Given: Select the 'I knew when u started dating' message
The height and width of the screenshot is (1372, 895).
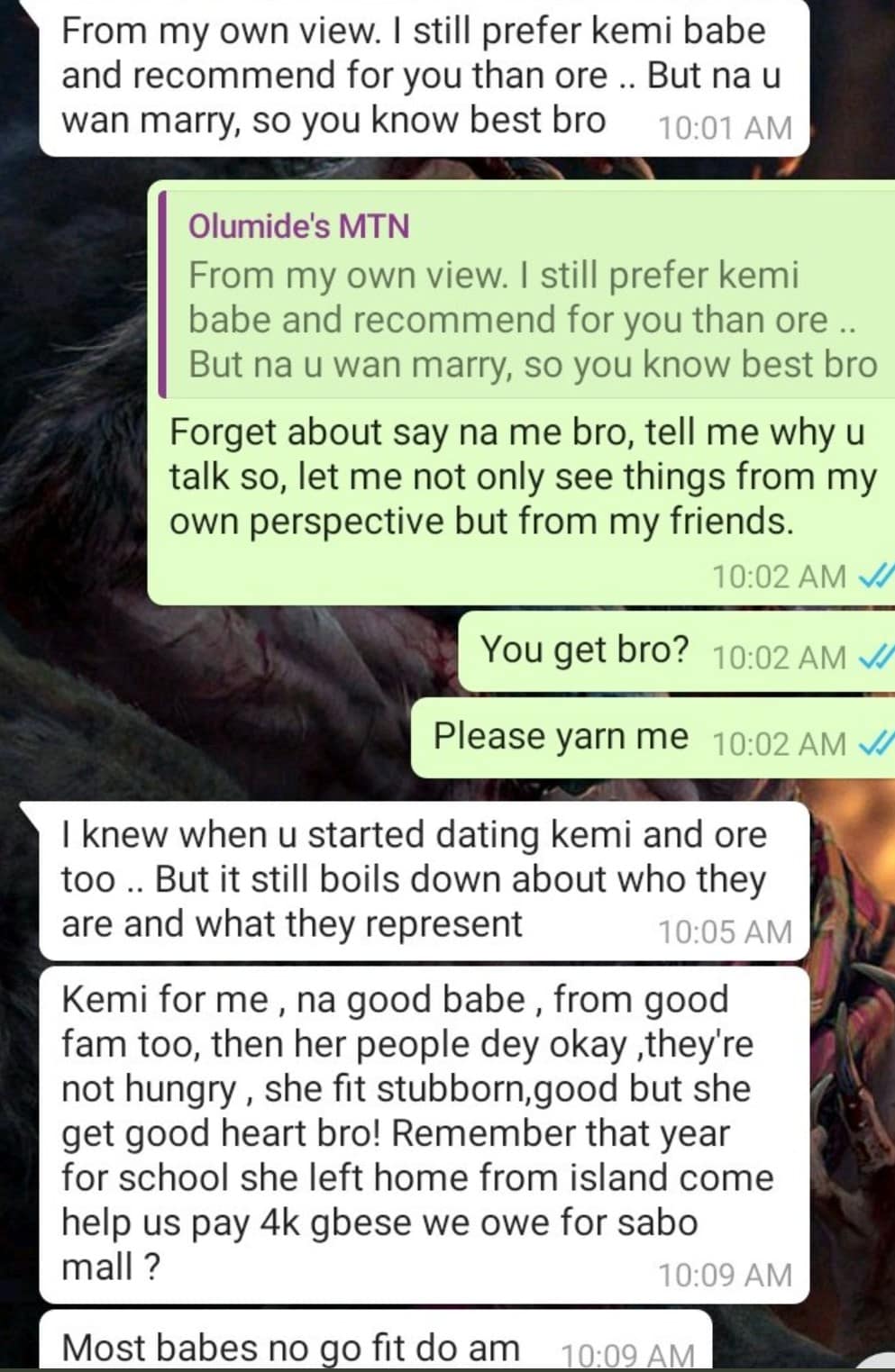Looking at the screenshot, I should click(424, 881).
